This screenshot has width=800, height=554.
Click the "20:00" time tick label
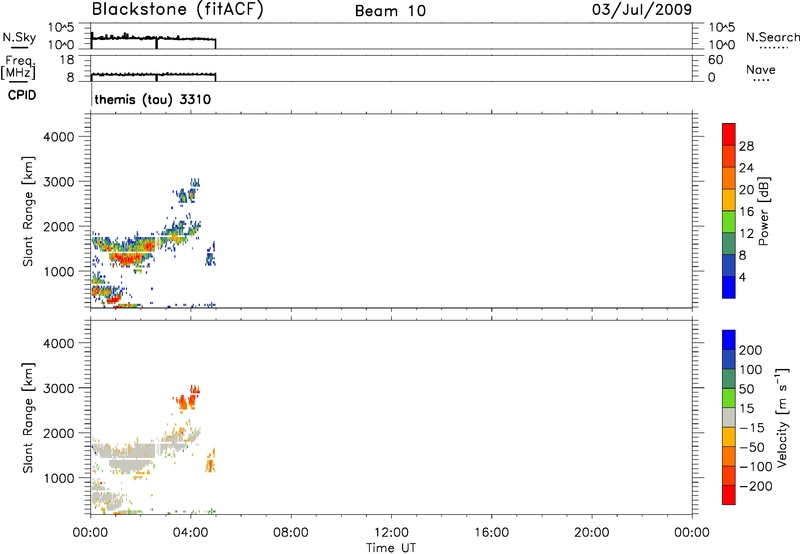[x=592, y=533]
